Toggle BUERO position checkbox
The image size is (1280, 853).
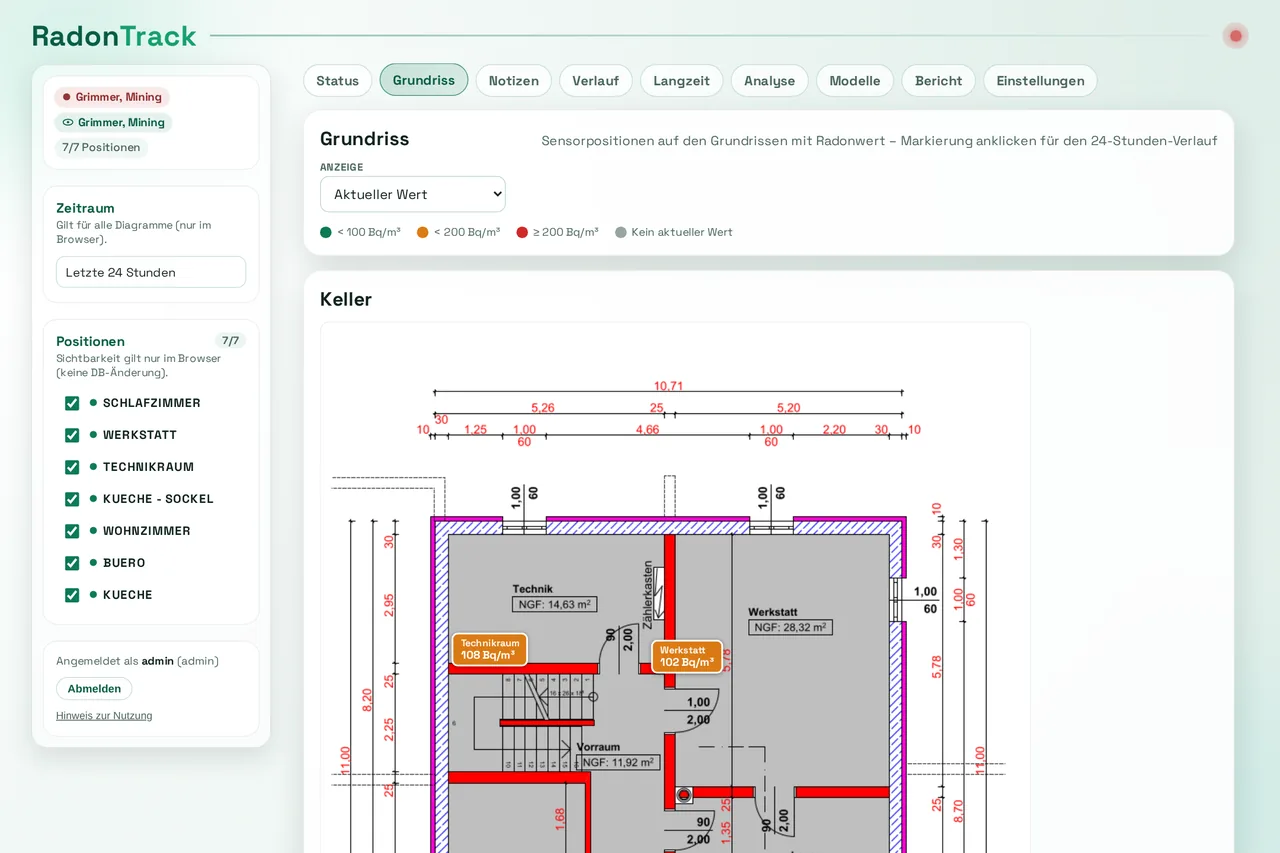point(72,563)
